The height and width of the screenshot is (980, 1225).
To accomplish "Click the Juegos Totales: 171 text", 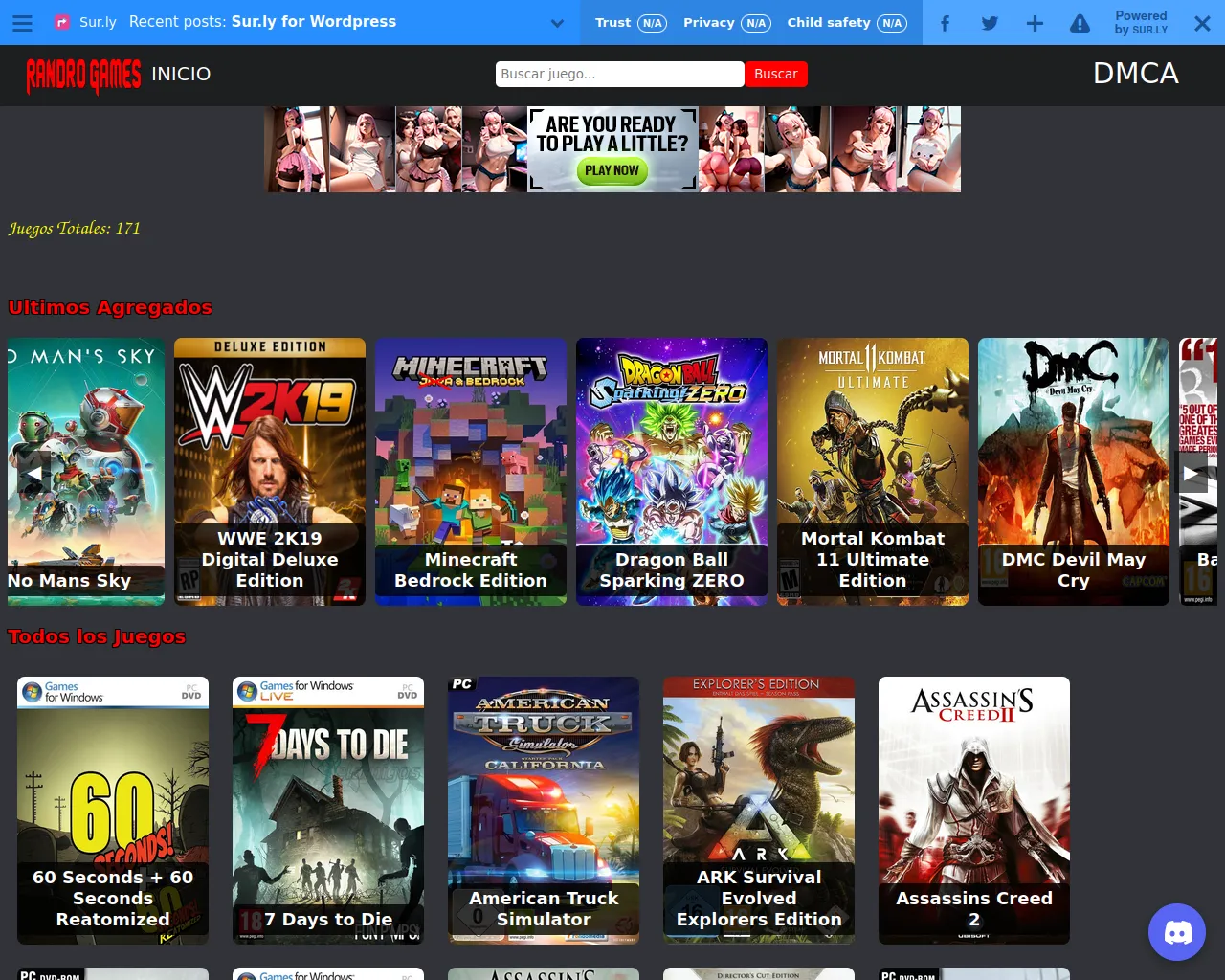I will [75, 228].
